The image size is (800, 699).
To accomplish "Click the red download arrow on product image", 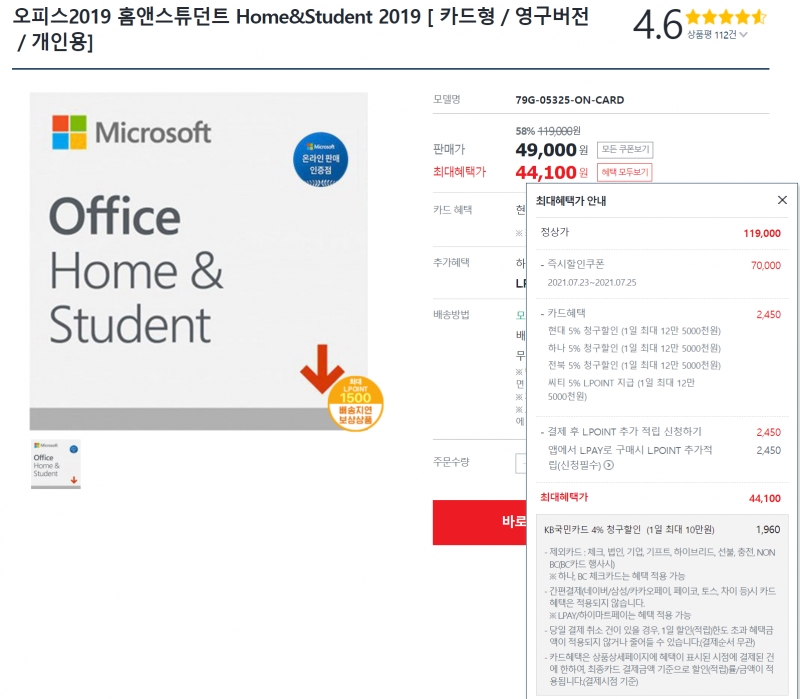I will click(321, 368).
